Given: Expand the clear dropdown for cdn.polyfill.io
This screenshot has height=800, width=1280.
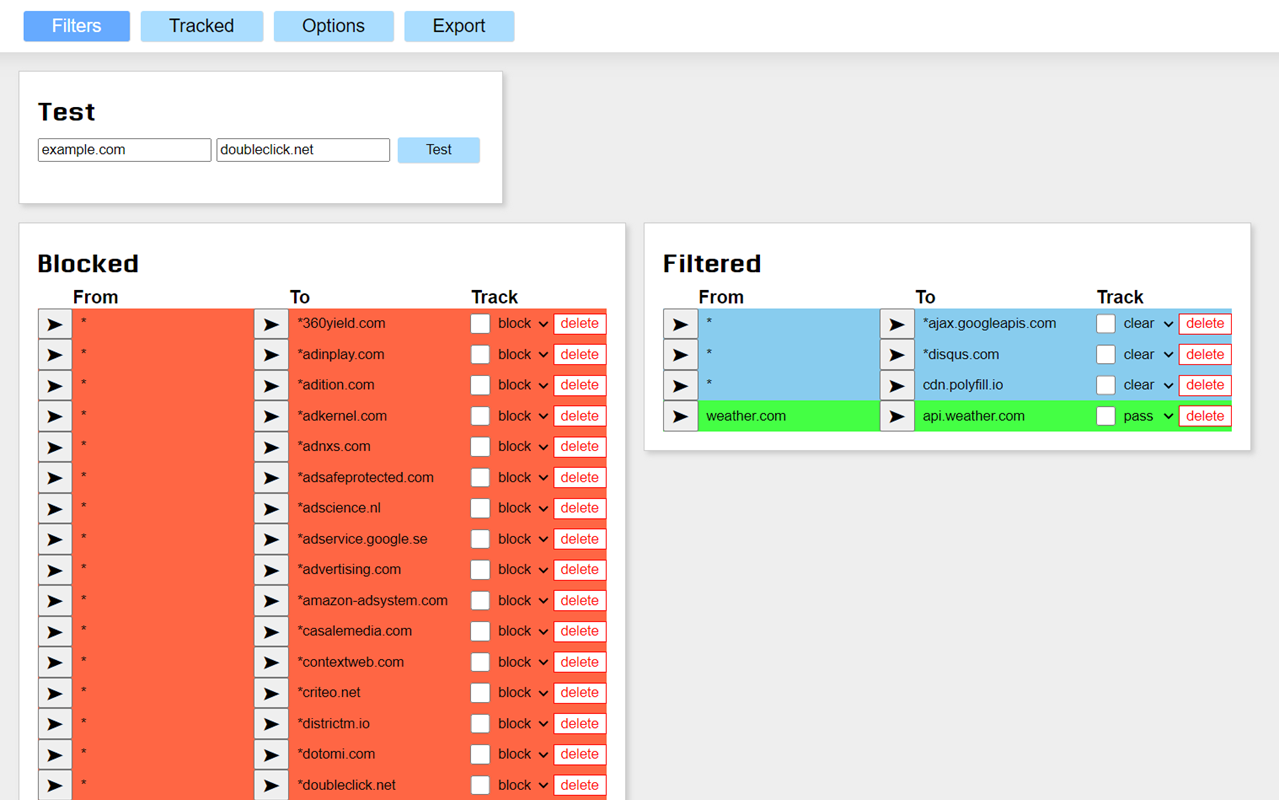Looking at the screenshot, I should point(1148,385).
